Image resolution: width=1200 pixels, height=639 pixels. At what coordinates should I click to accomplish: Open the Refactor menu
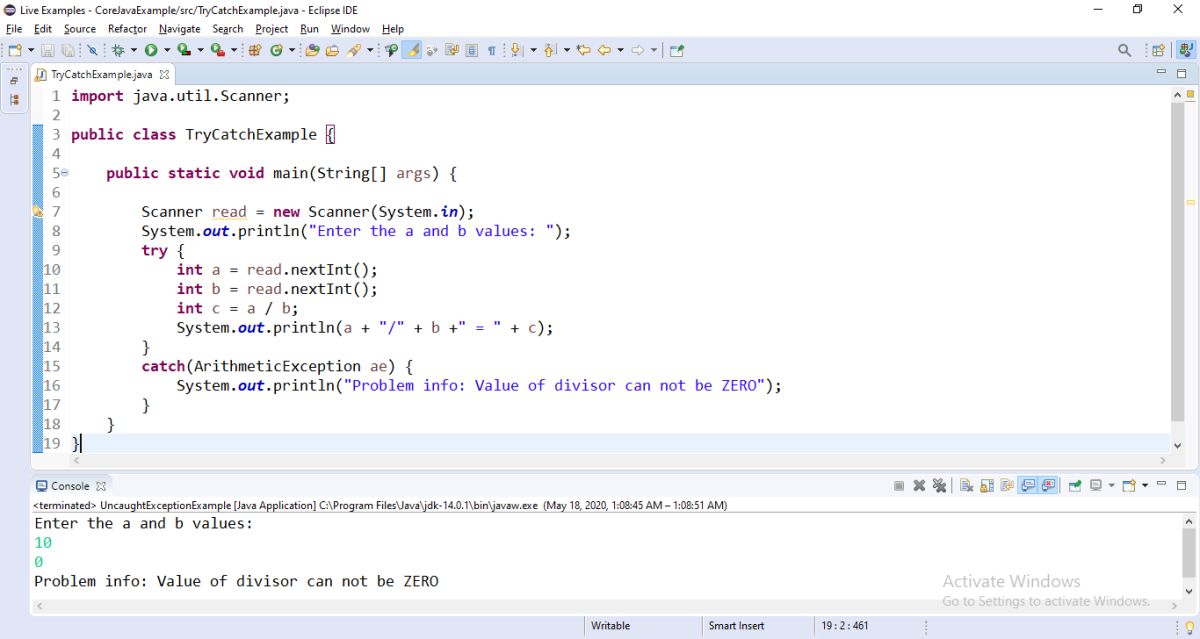coord(127,29)
